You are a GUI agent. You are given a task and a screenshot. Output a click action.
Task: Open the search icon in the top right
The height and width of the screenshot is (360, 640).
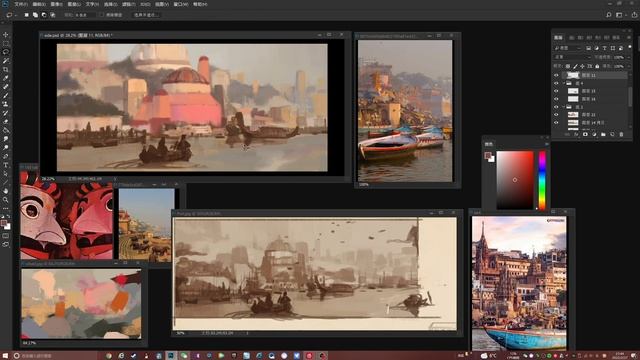click(x=609, y=15)
